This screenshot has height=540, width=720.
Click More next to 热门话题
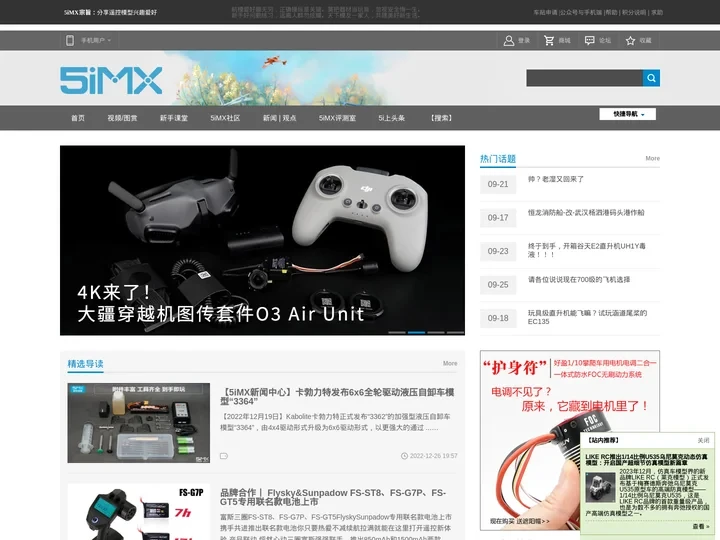(652, 158)
